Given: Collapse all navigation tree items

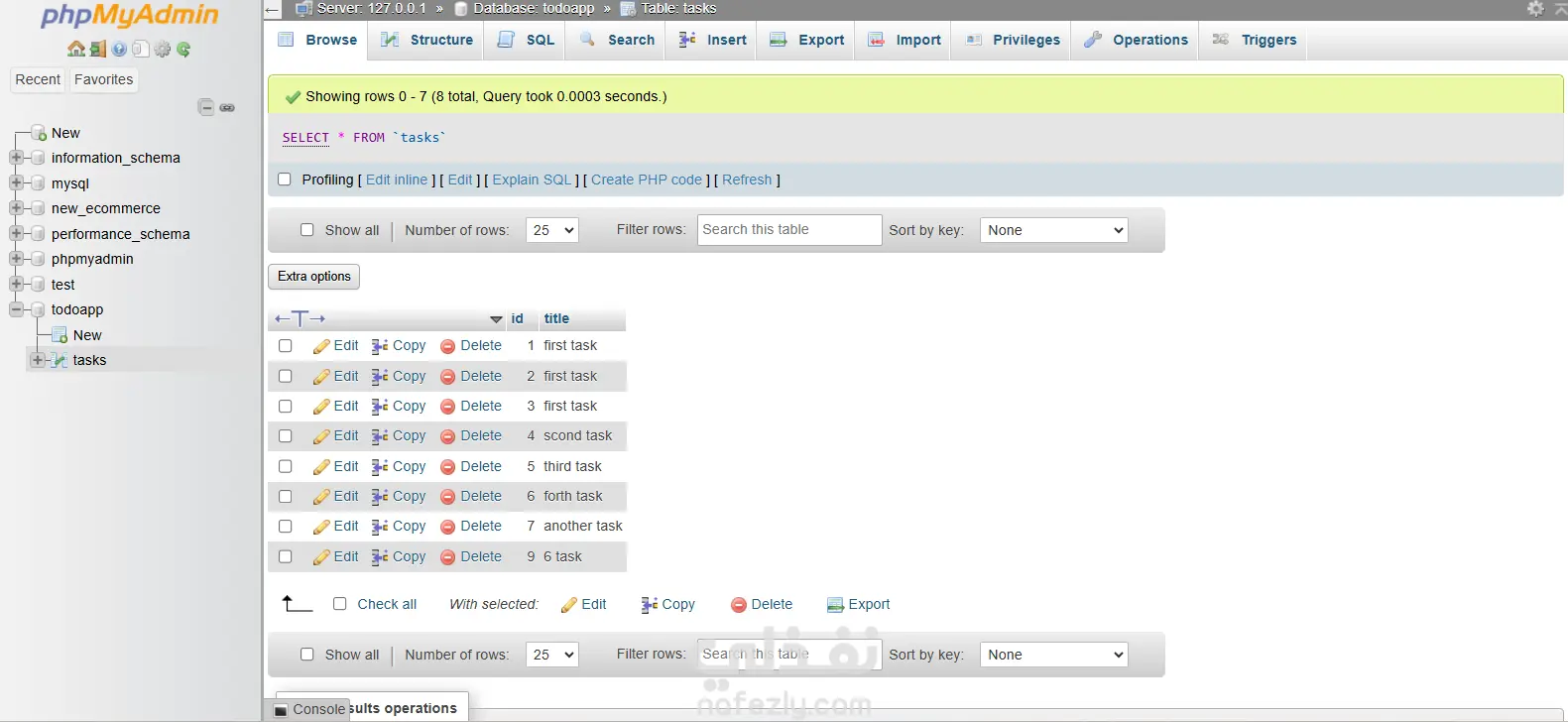Looking at the screenshot, I should 206,107.
